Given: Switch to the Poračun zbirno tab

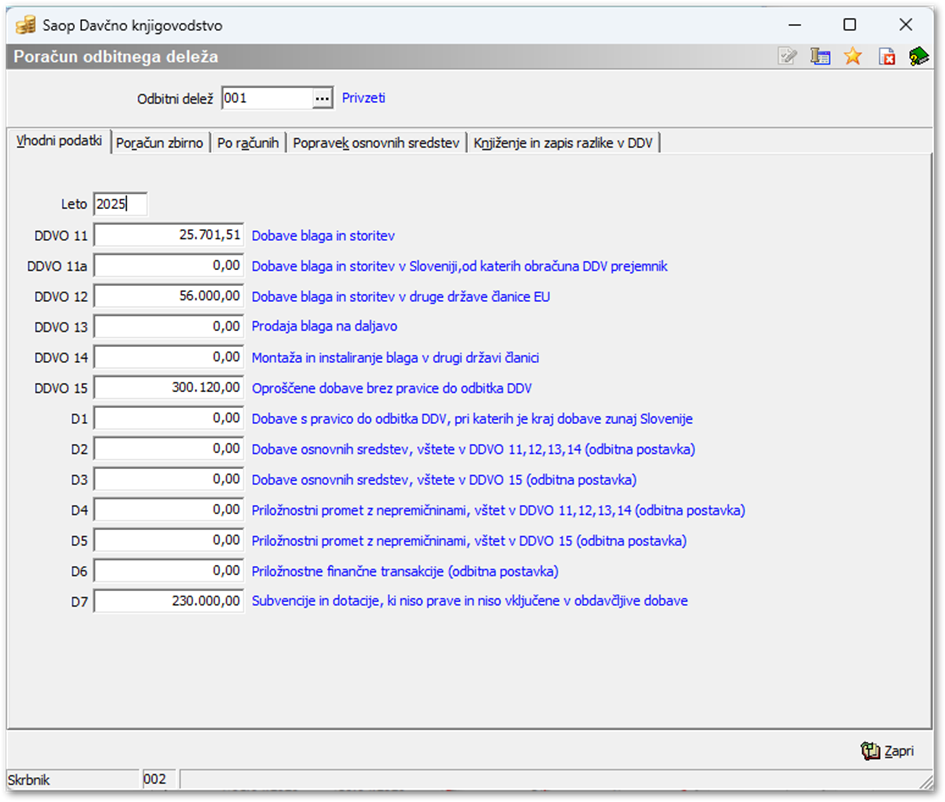Looking at the screenshot, I should click(160, 143).
